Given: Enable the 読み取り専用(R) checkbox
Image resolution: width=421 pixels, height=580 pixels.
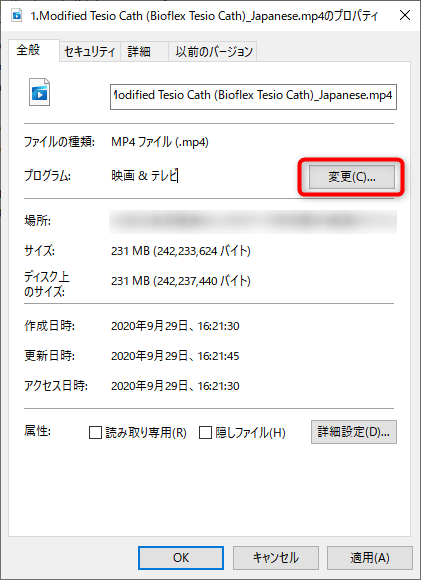Looking at the screenshot, I should click(95, 432).
